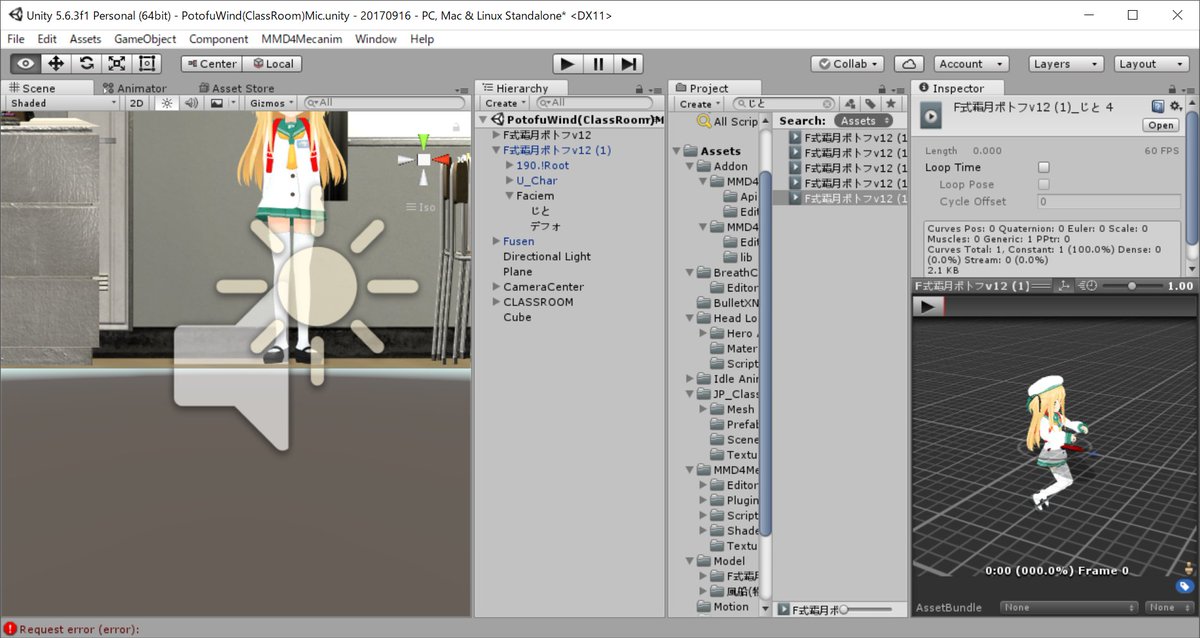This screenshot has height=638, width=1200.
Task: Open the Collab dropdown
Action: (847, 63)
